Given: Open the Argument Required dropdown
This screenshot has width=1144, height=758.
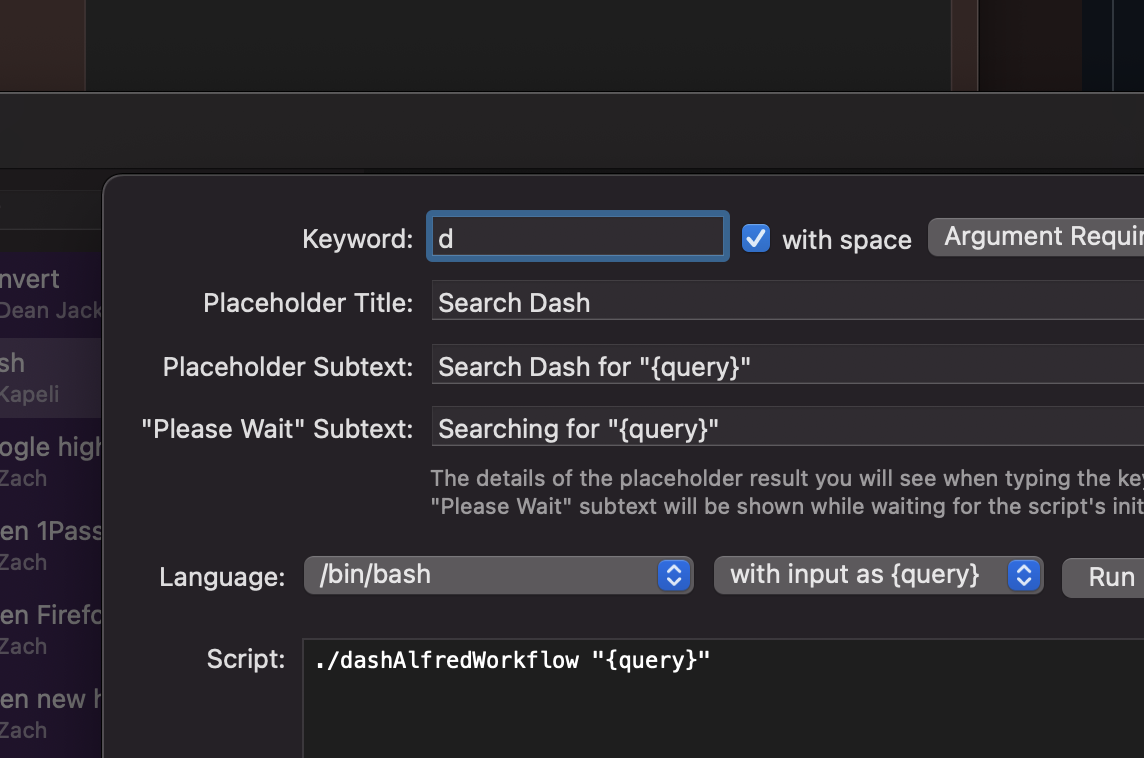Looking at the screenshot, I should click(1036, 237).
